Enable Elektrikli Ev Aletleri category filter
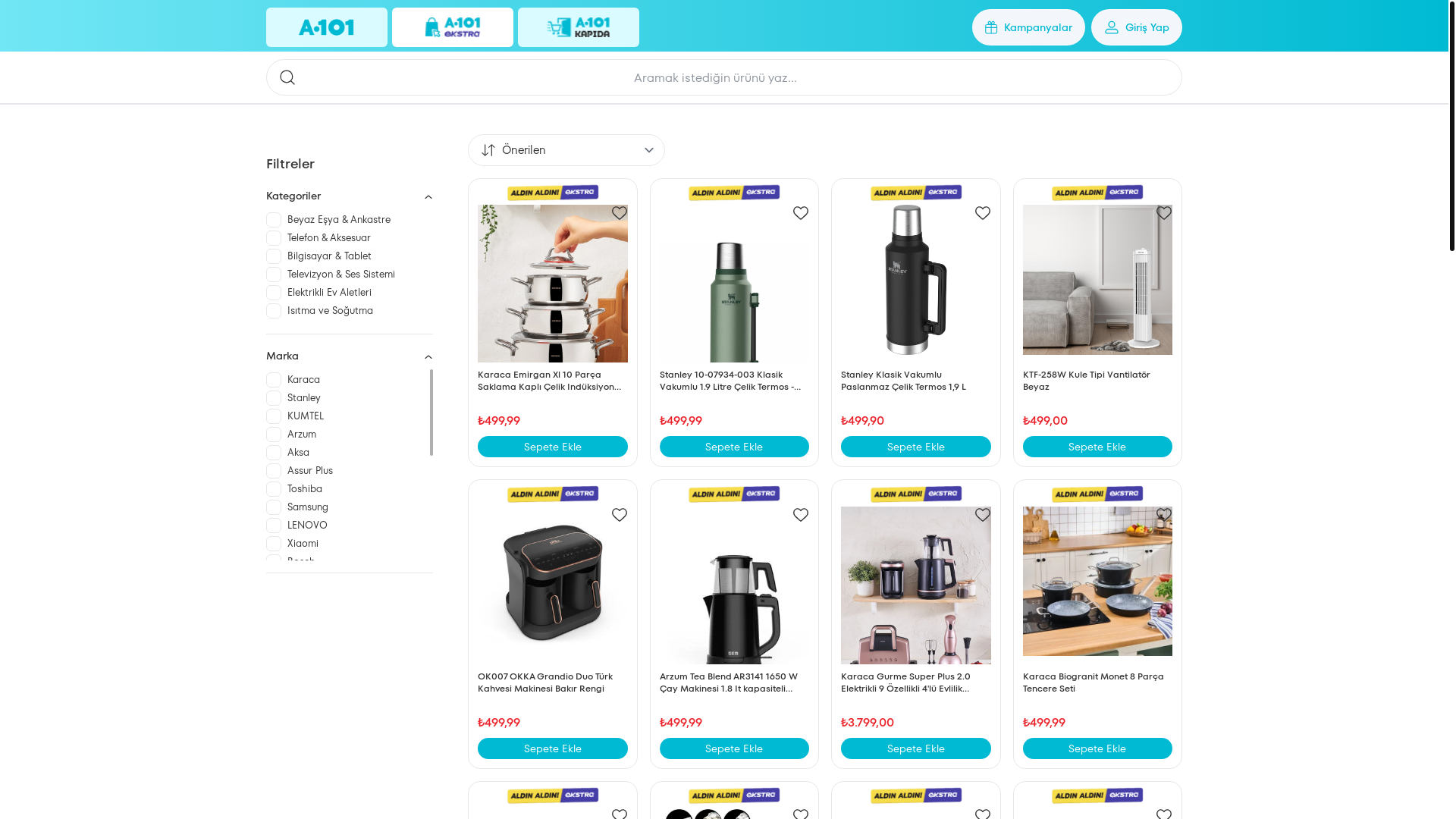 tap(274, 293)
